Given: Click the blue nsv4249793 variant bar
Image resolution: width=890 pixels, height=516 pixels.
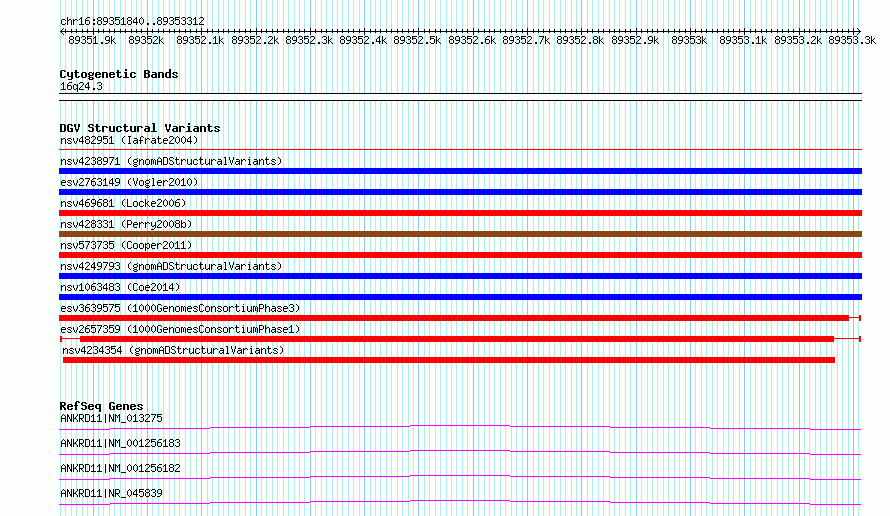Looking at the screenshot, I should pyautogui.click(x=460, y=276).
